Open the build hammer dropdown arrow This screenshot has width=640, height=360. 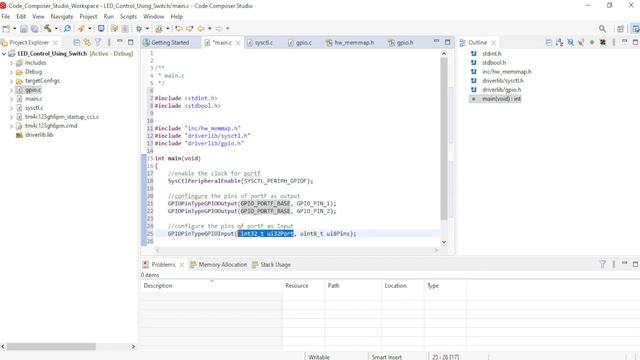pos(56,29)
